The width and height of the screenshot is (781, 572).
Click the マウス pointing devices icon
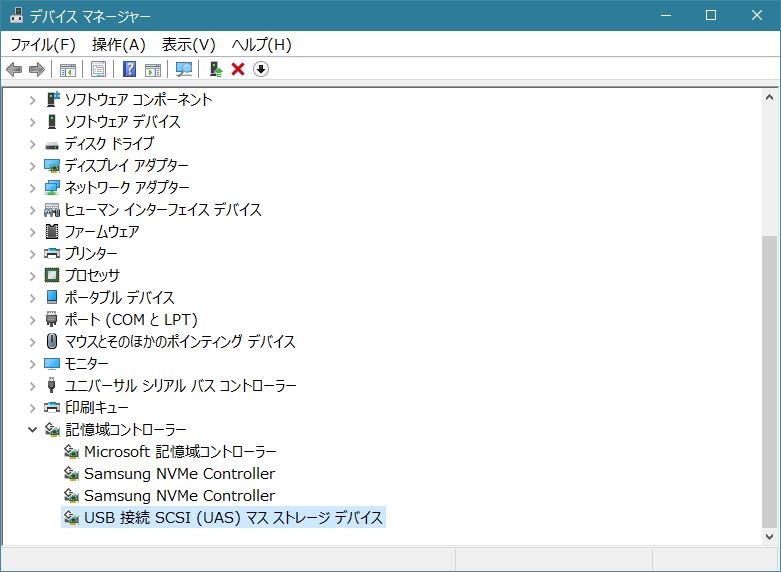click(x=52, y=341)
